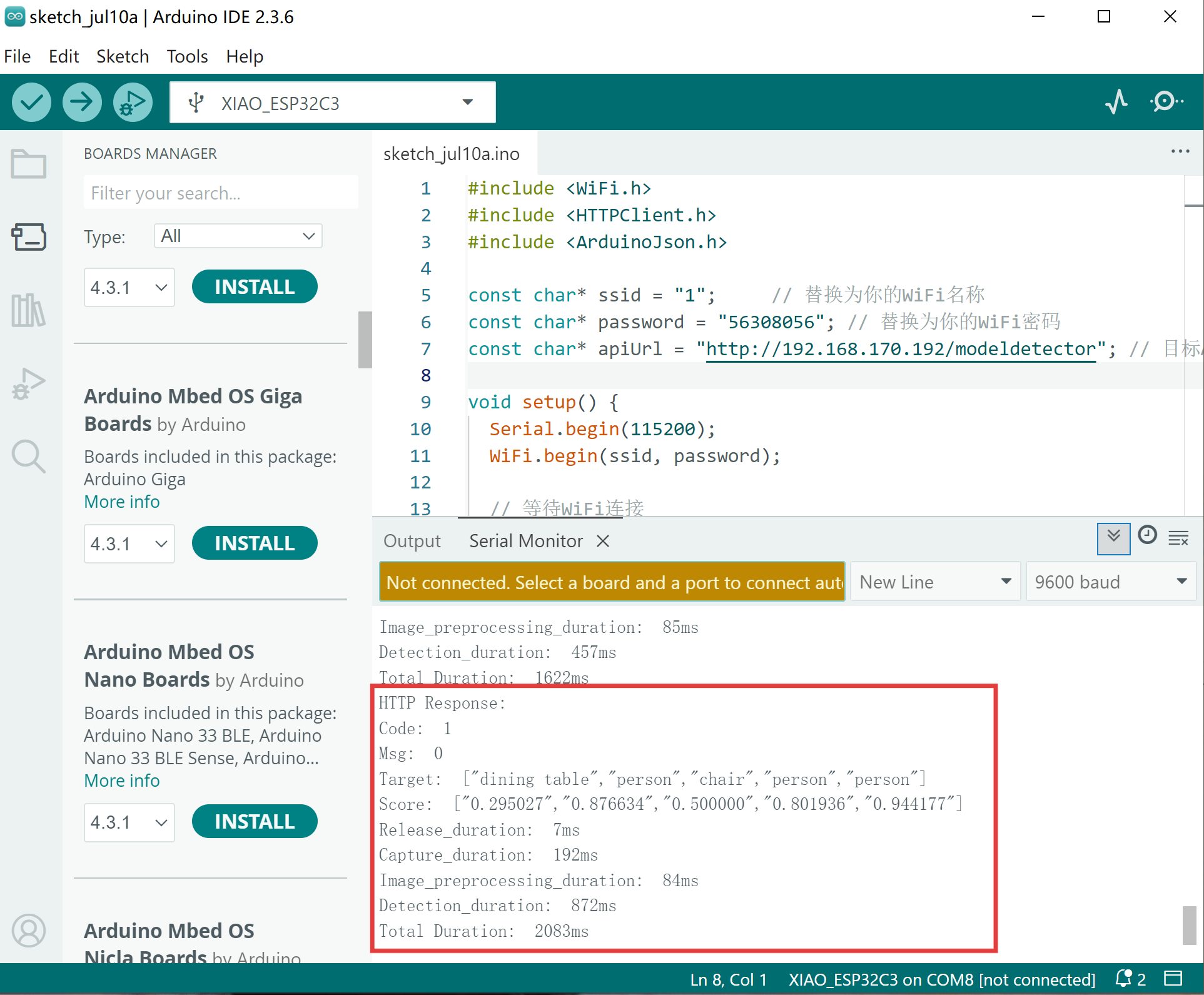Click the Total Duration: 2083ms output line
Screen dimensions: 1204x995
click(x=483, y=931)
